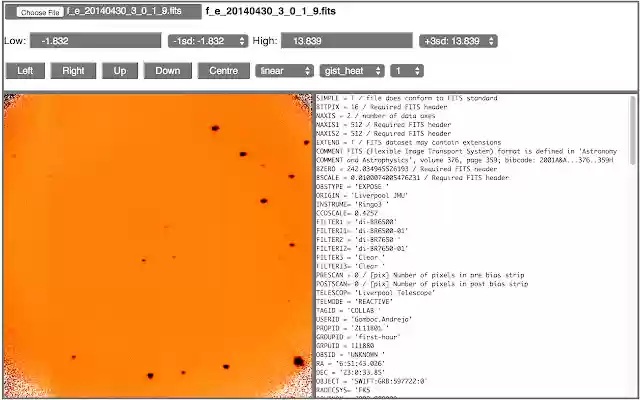Click the topmost dark star in the image
The image size is (640, 400).
[215, 128]
